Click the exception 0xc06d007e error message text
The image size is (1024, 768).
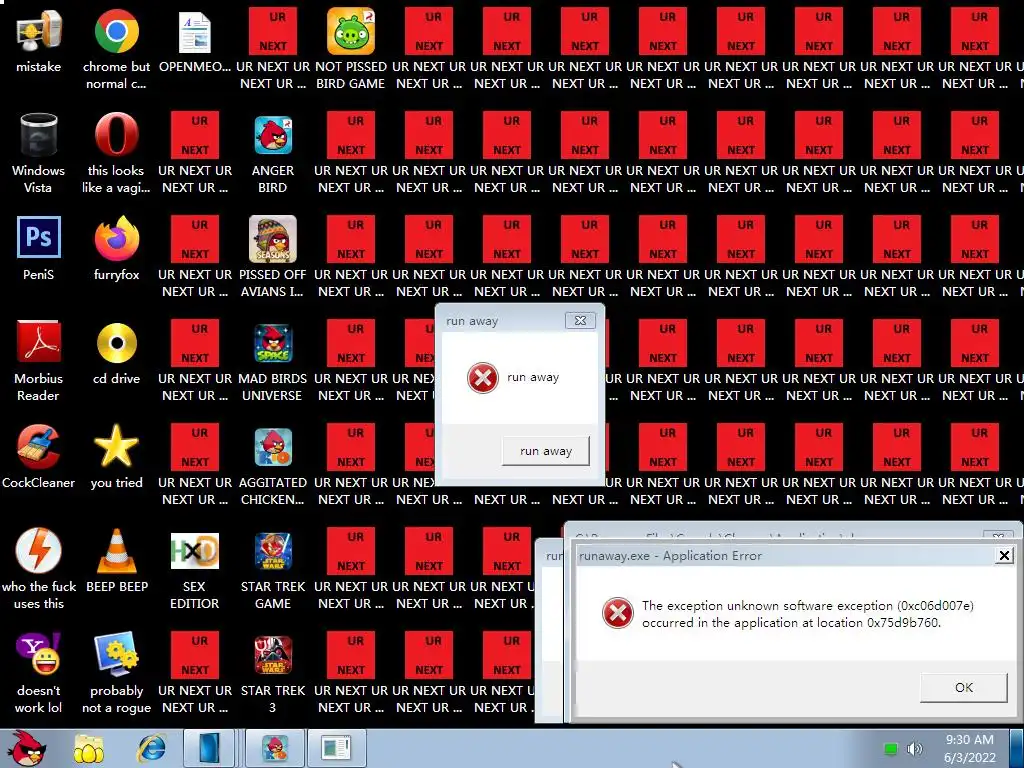click(x=808, y=614)
